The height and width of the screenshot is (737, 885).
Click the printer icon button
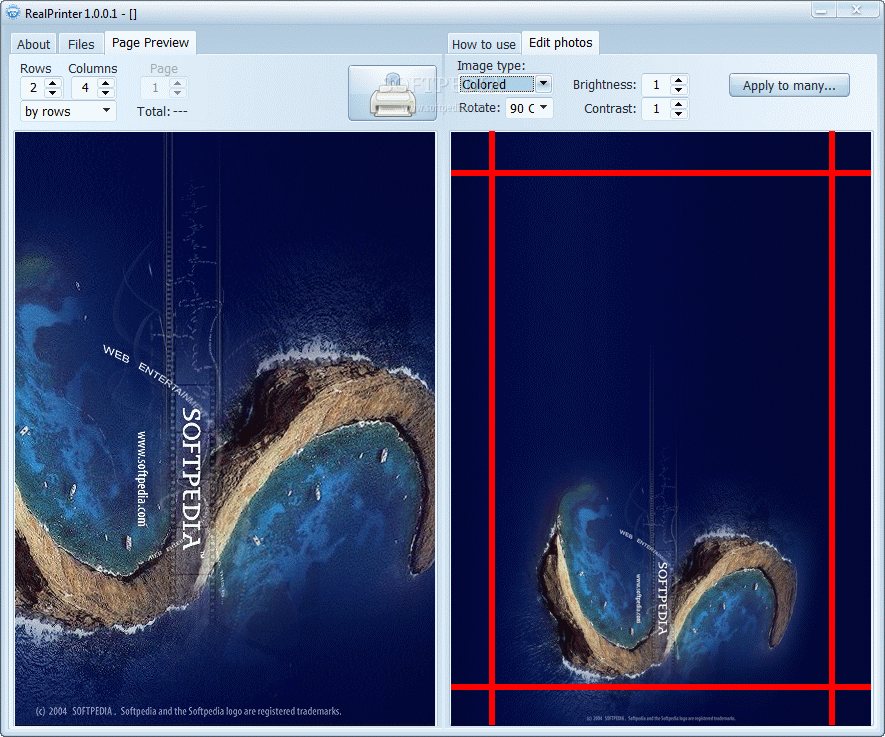pos(392,93)
